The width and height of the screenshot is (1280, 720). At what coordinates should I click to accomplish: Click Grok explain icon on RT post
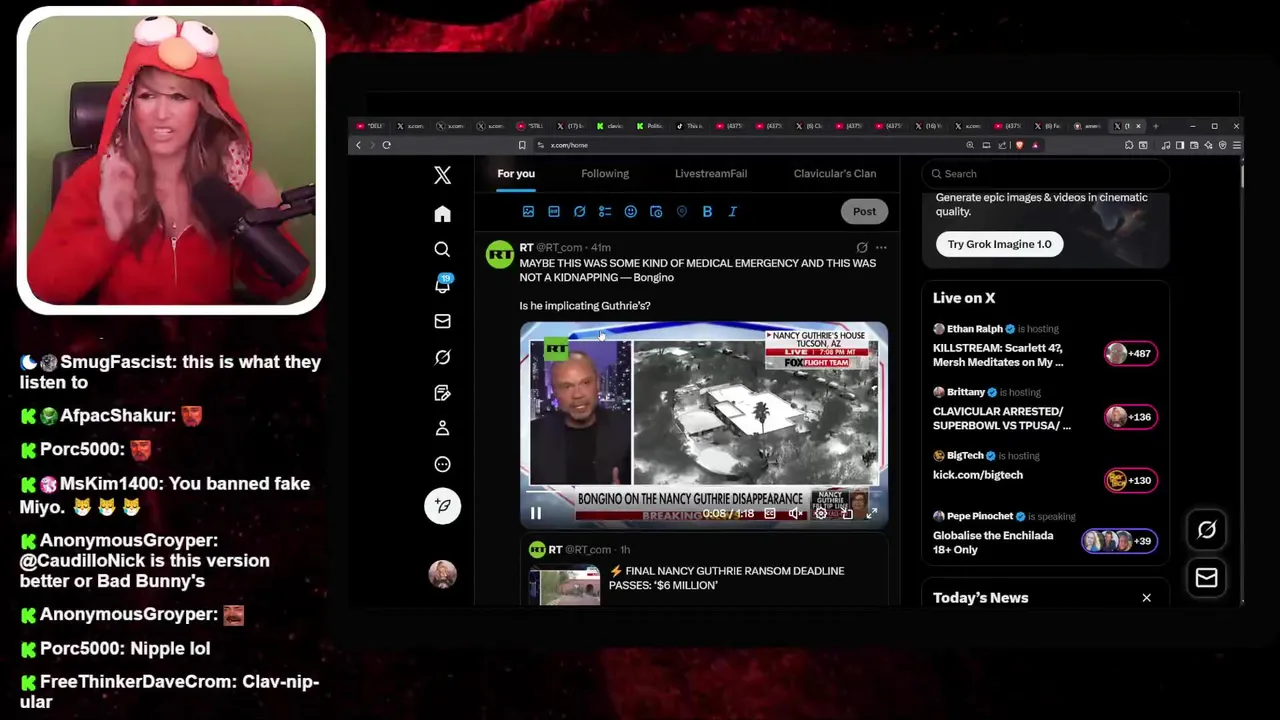click(x=862, y=247)
